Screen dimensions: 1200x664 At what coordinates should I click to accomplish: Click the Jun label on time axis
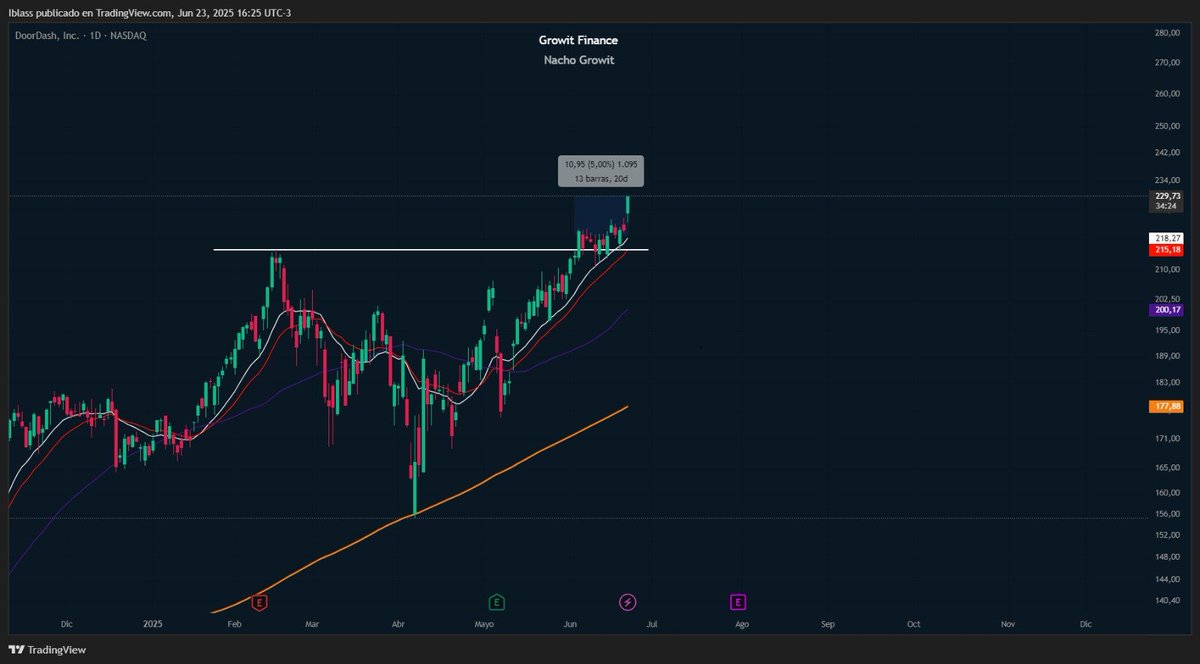pyautogui.click(x=570, y=624)
